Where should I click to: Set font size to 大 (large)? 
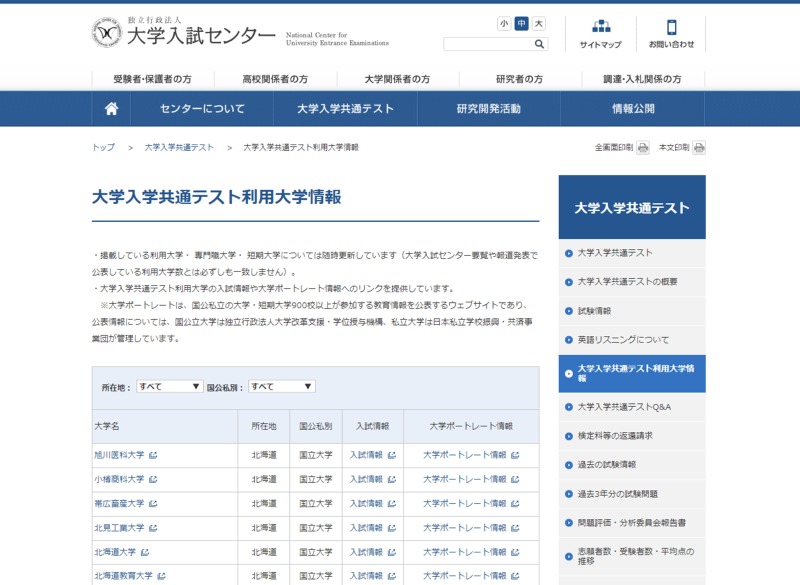(x=539, y=23)
